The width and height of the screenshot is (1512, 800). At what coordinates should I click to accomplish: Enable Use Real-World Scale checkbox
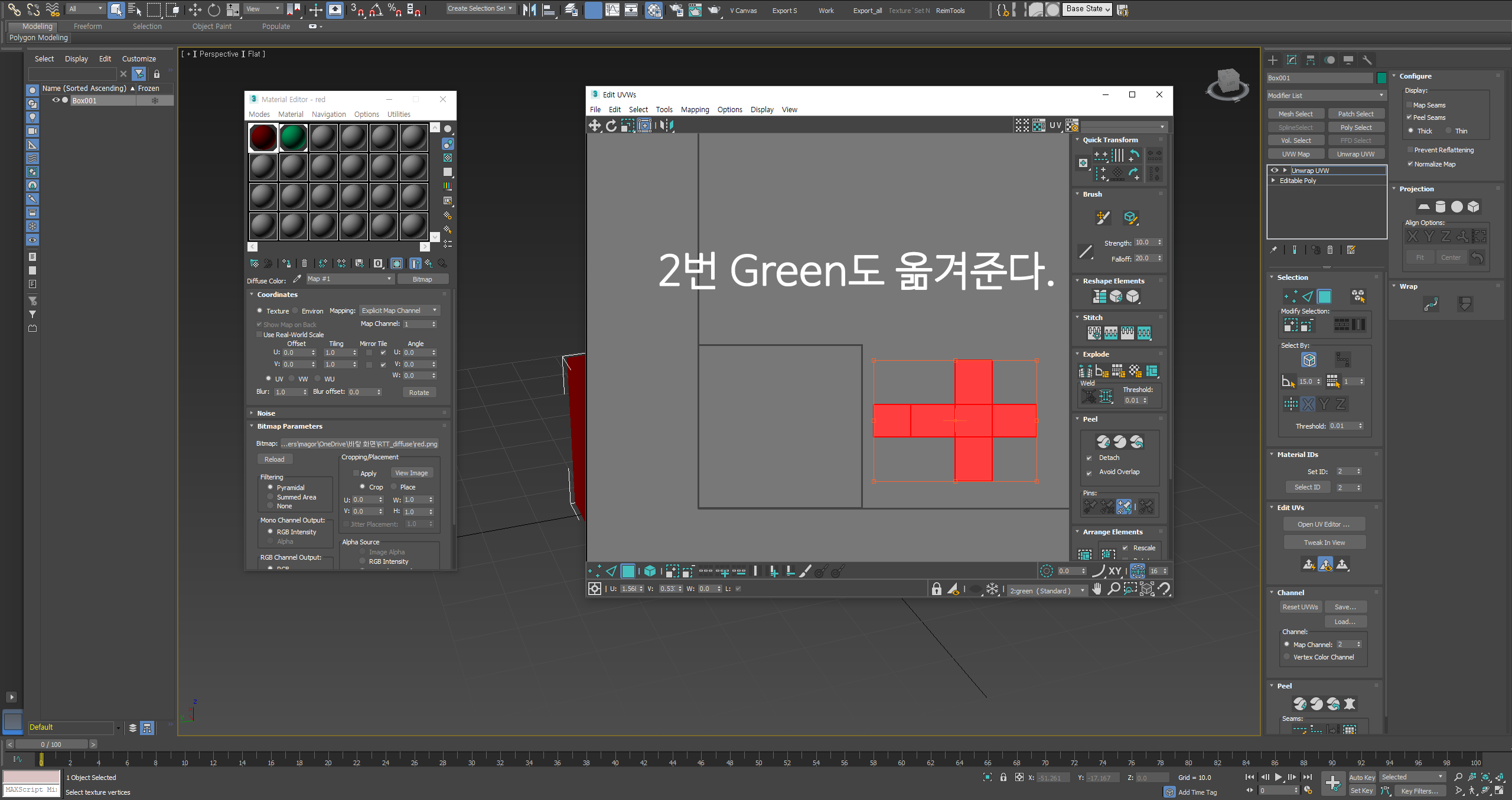pos(259,335)
